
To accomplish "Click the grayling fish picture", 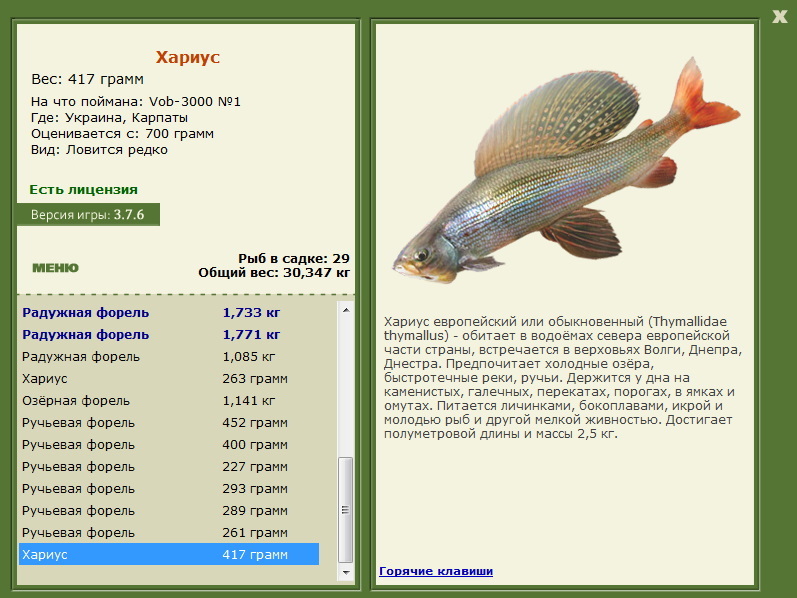I will click(x=566, y=171).
